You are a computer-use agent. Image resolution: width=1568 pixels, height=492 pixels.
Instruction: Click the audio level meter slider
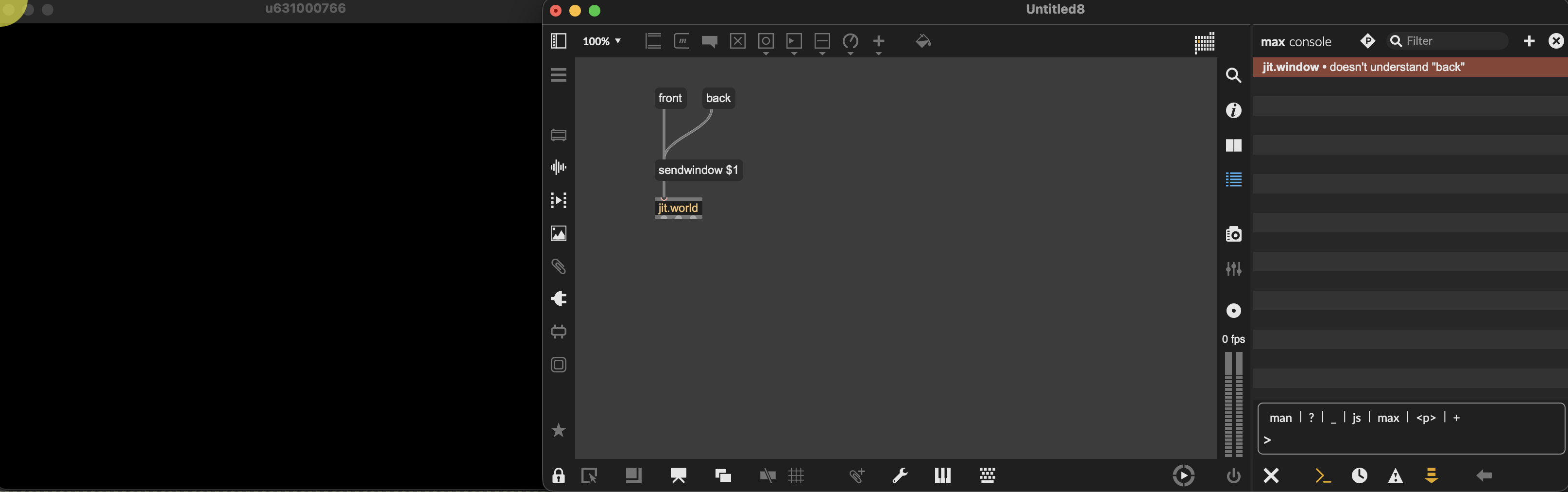click(1233, 404)
